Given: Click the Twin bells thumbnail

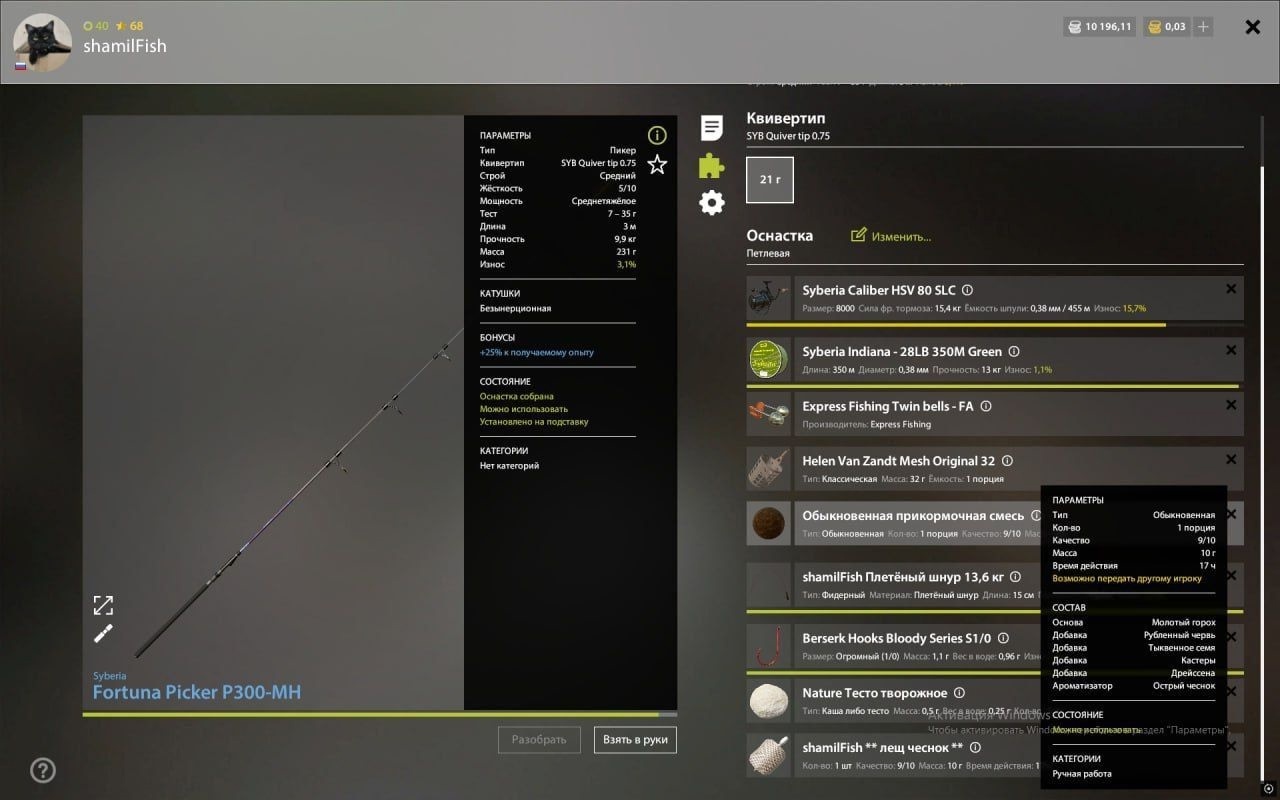Looking at the screenshot, I should click(769, 414).
